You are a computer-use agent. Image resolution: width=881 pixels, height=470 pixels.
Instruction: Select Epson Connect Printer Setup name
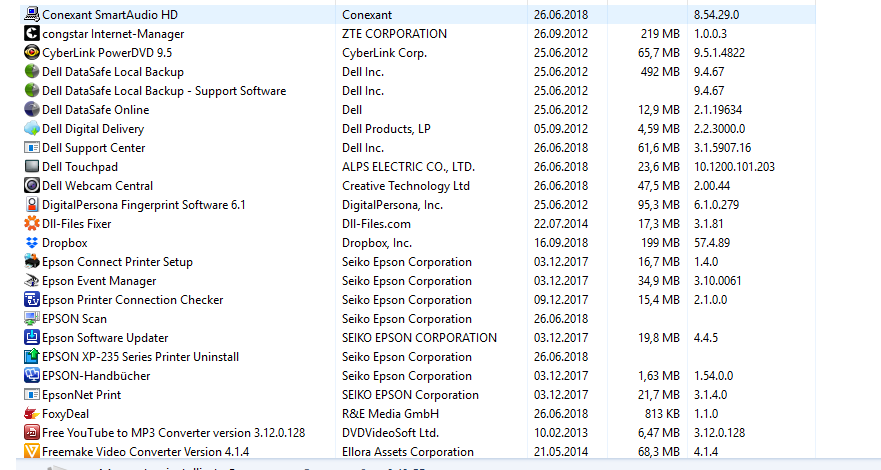point(117,262)
